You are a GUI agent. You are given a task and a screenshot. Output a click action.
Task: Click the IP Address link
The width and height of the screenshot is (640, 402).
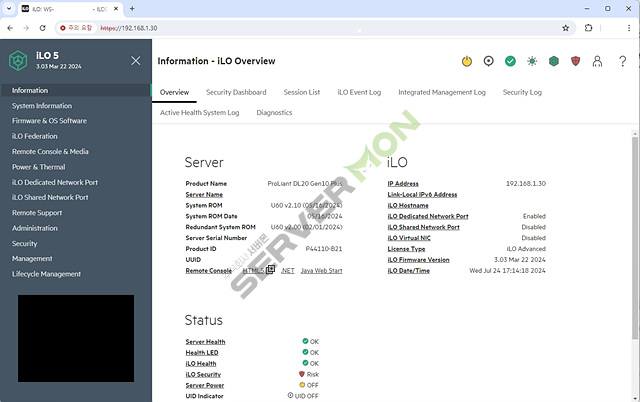coord(403,184)
